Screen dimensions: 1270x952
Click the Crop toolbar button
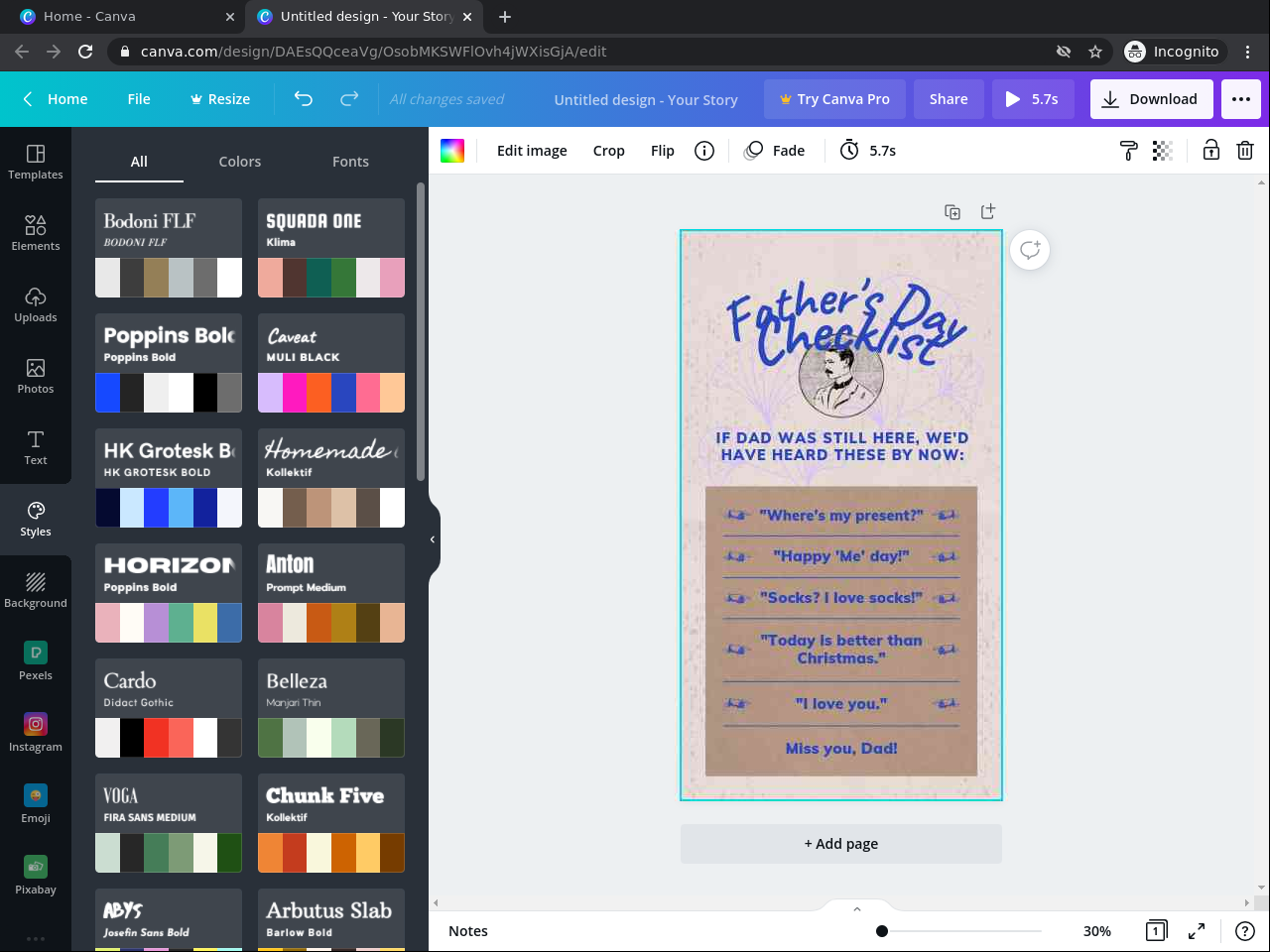point(609,151)
